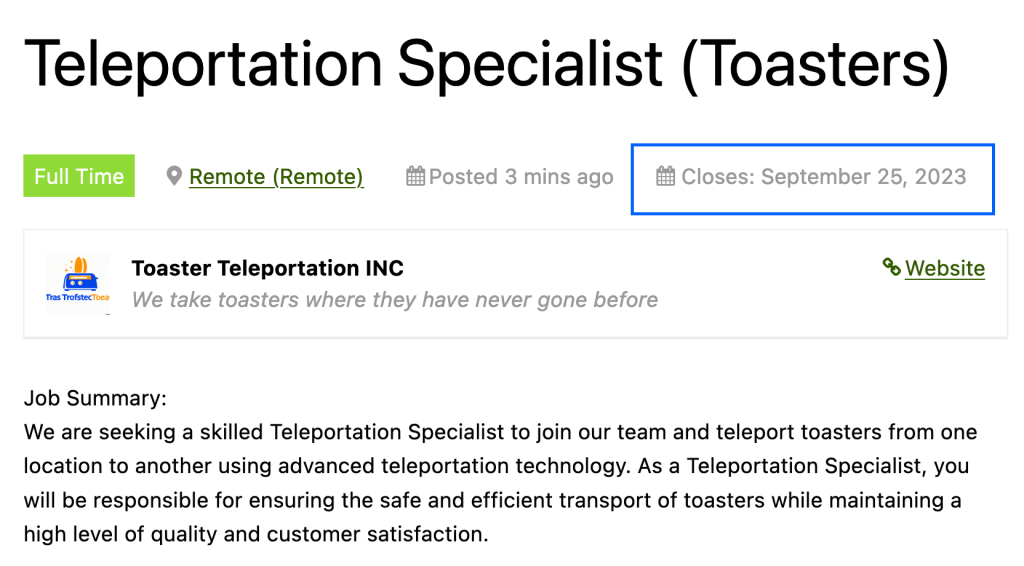Viewport: 1024px width, 566px height.
Task: Click the location pin icon
Action: pyautogui.click(x=174, y=176)
